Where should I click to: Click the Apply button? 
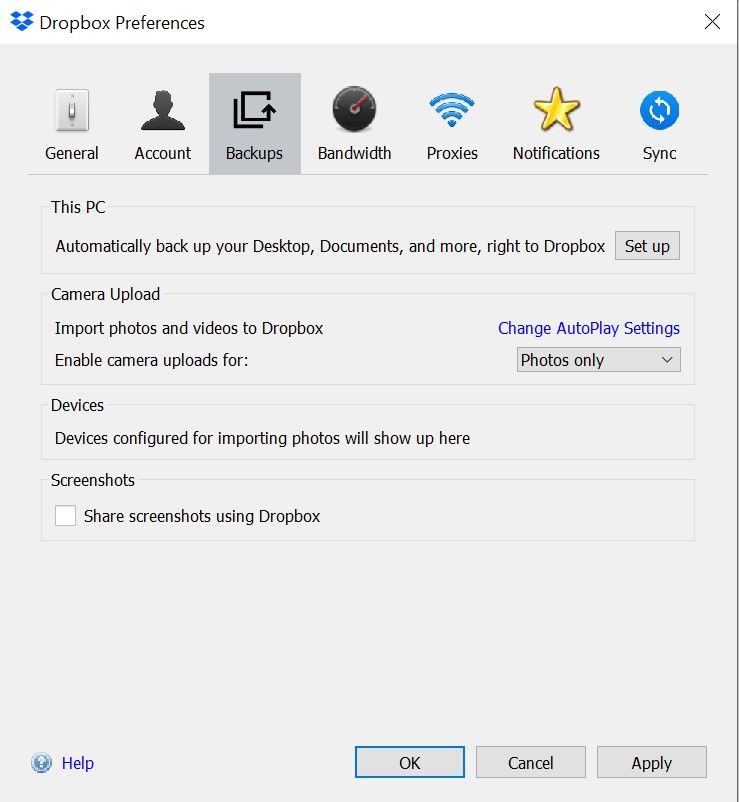(x=652, y=763)
